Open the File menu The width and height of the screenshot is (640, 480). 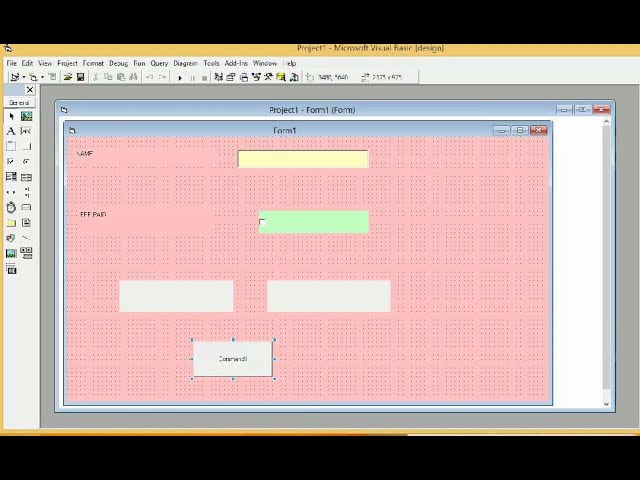click(11, 63)
